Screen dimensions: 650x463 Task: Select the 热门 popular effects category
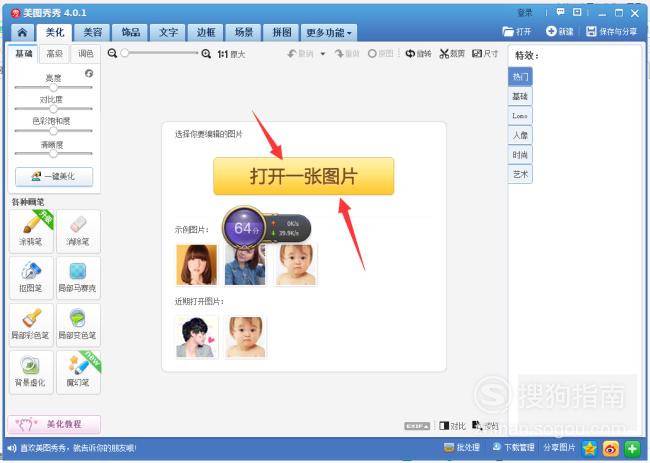[520, 77]
